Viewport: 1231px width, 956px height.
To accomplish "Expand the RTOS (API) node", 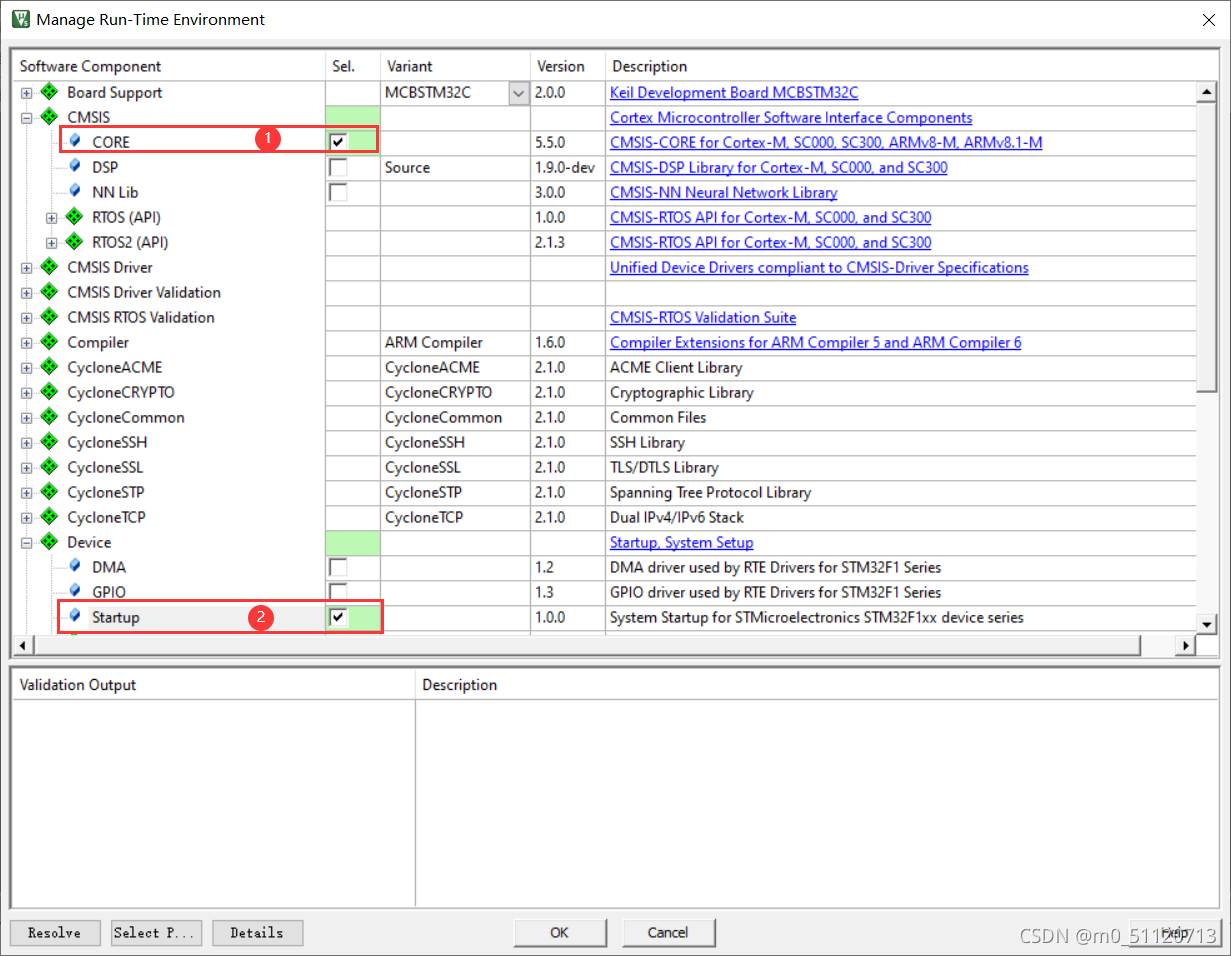I will [51, 218].
